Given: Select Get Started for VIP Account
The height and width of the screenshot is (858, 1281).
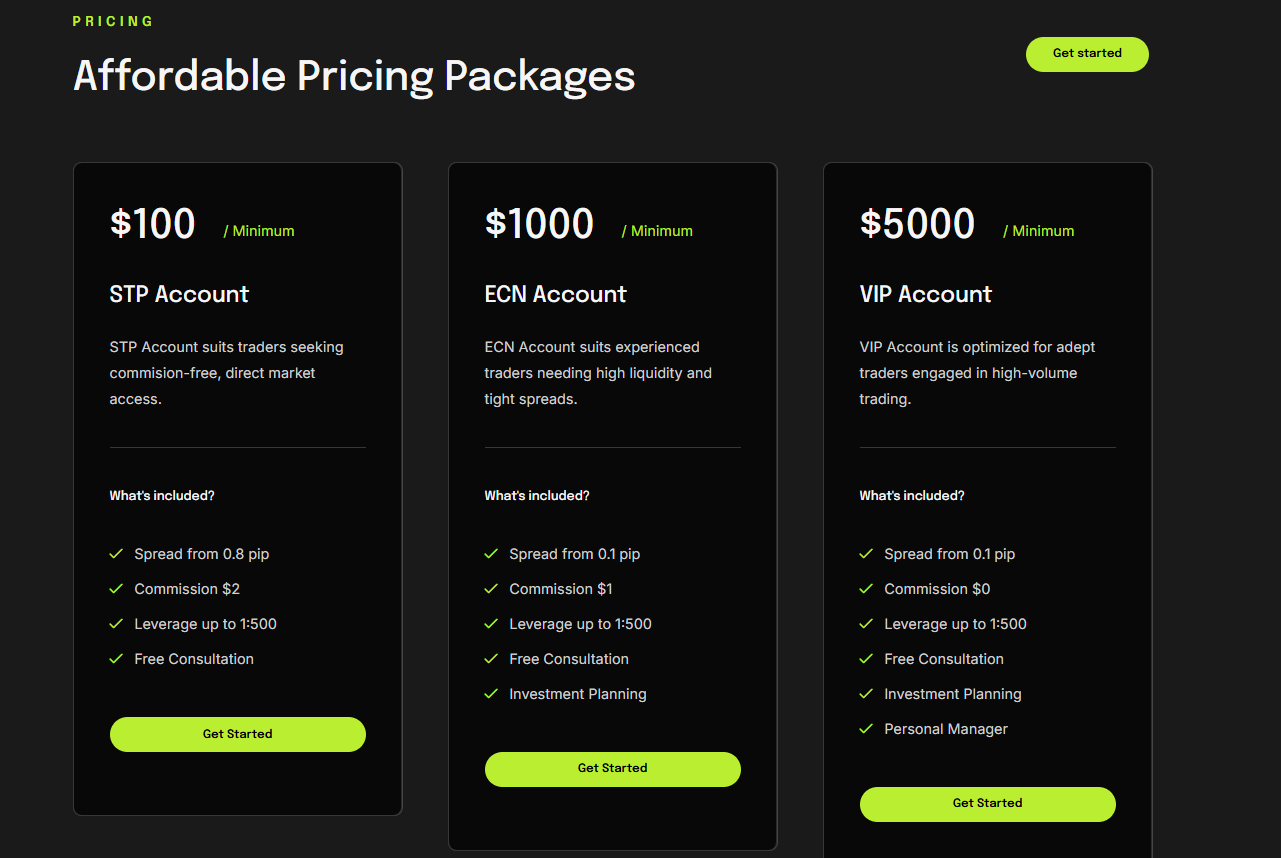Looking at the screenshot, I should click(987, 804).
